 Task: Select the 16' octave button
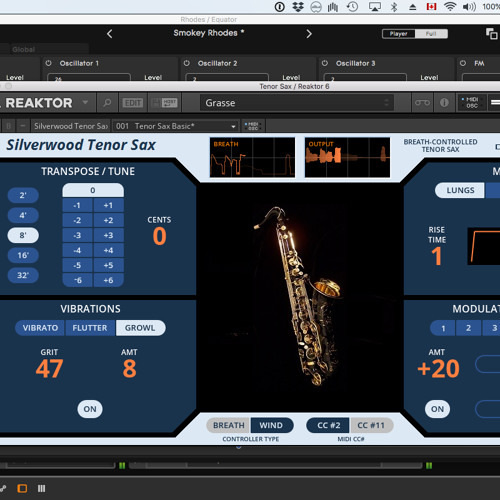click(x=23, y=255)
